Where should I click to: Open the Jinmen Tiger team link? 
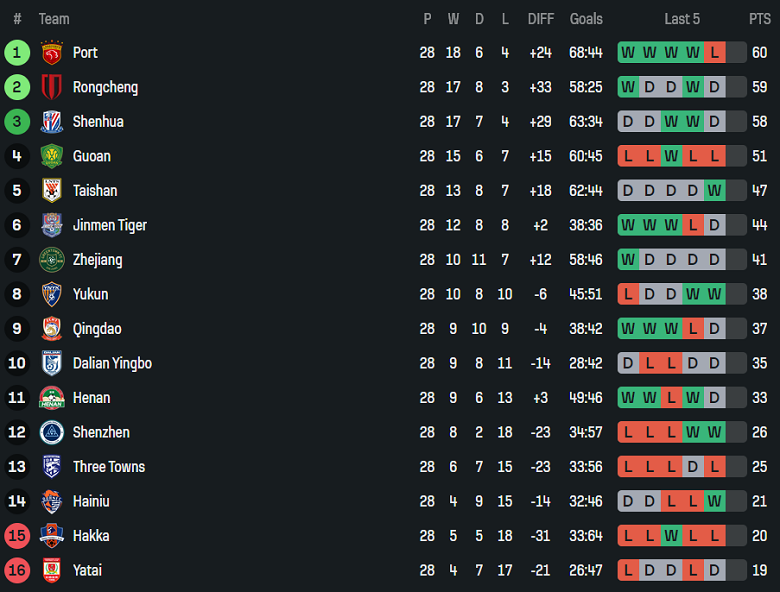click(x=110, y=225)
